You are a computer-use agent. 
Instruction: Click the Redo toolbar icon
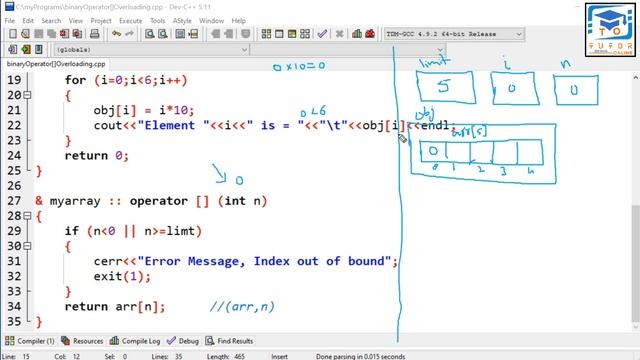[x=129, y=34]
